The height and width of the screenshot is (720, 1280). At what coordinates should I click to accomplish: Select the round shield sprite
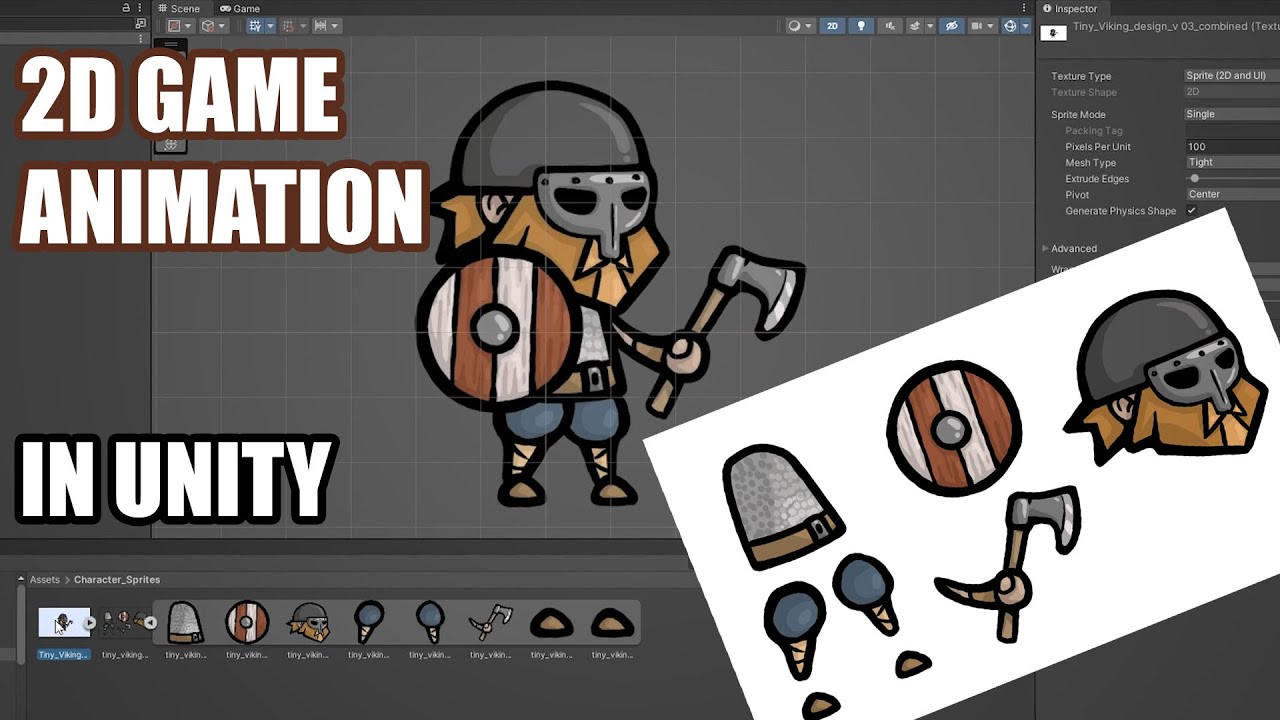click(x=247, y=622)
